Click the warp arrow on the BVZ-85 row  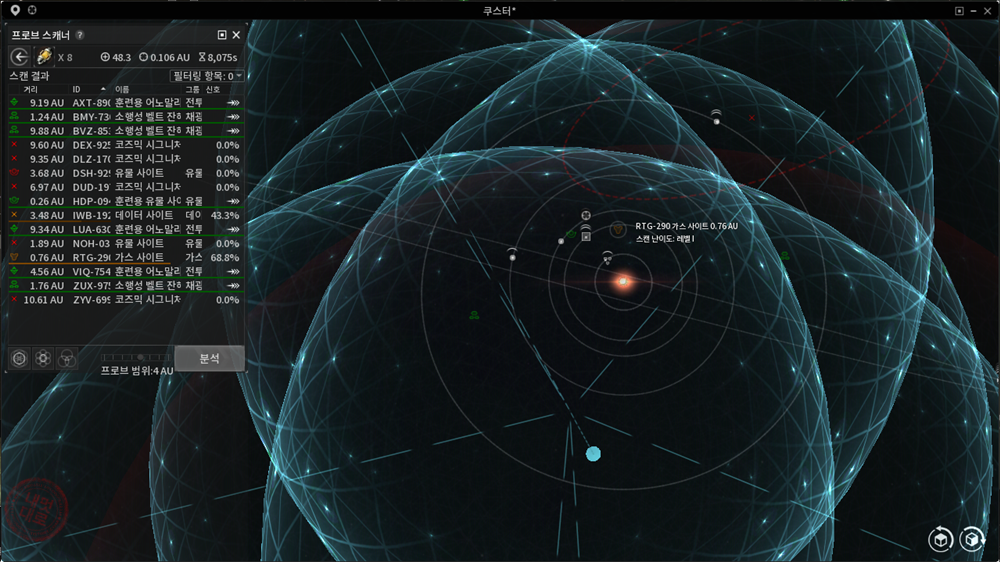click(233, 131)
